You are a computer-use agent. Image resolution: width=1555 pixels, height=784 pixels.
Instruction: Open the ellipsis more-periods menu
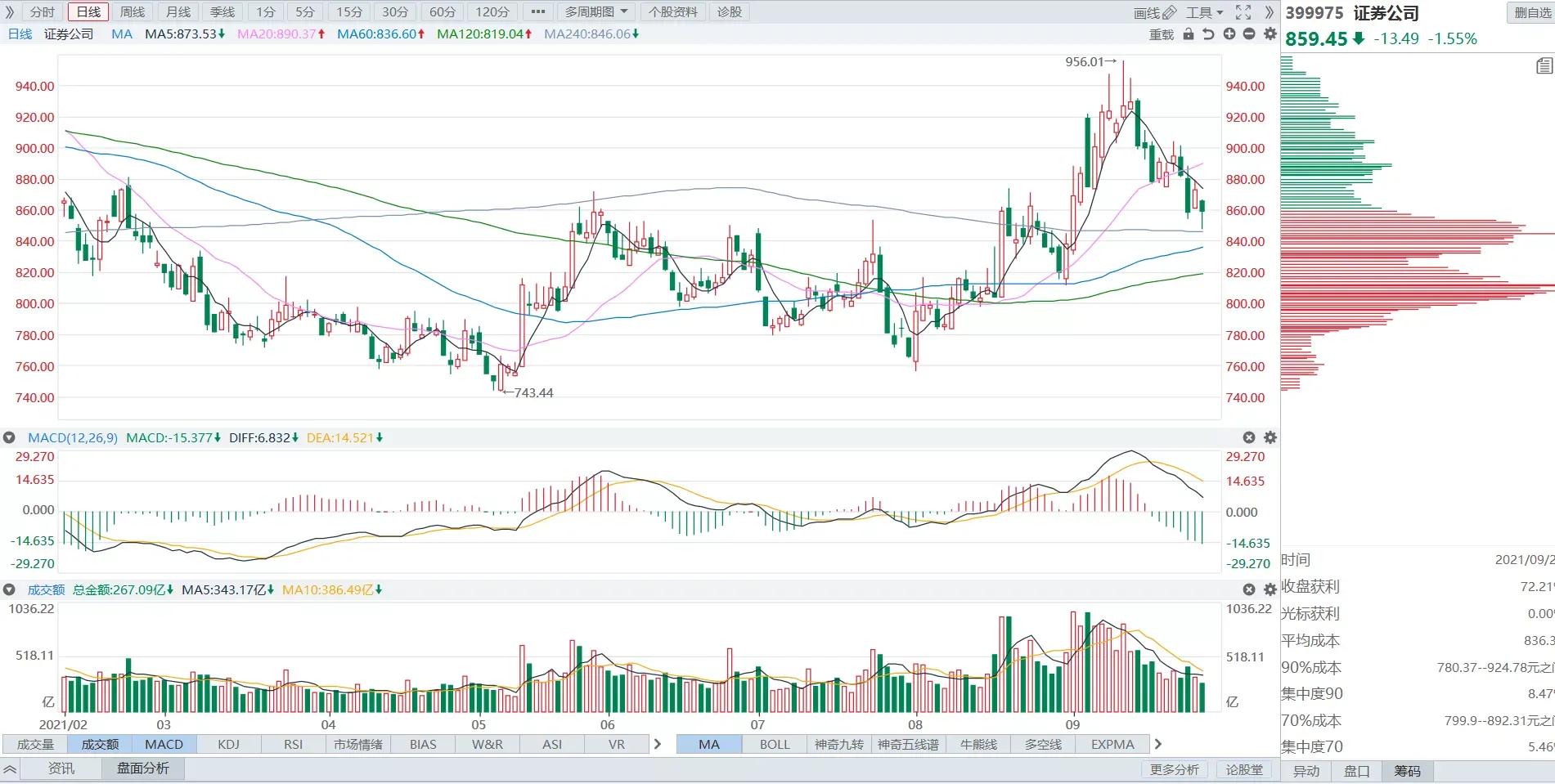point(537,11)
